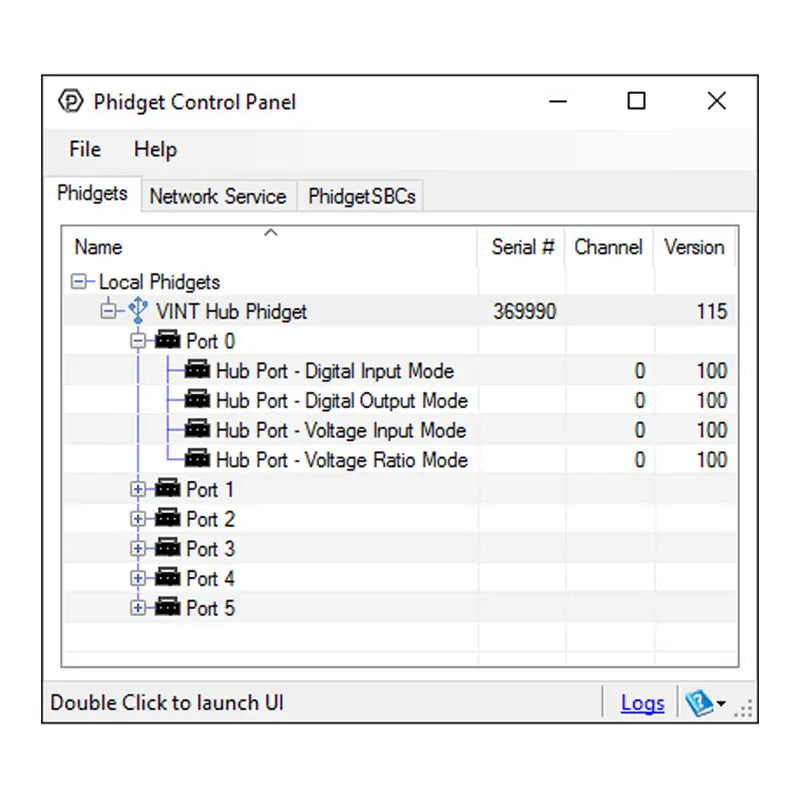Image resolution: width=800 pixels, height=800 pixels.
Task: Open the help book icon in status bar
Action: (699, 703)
